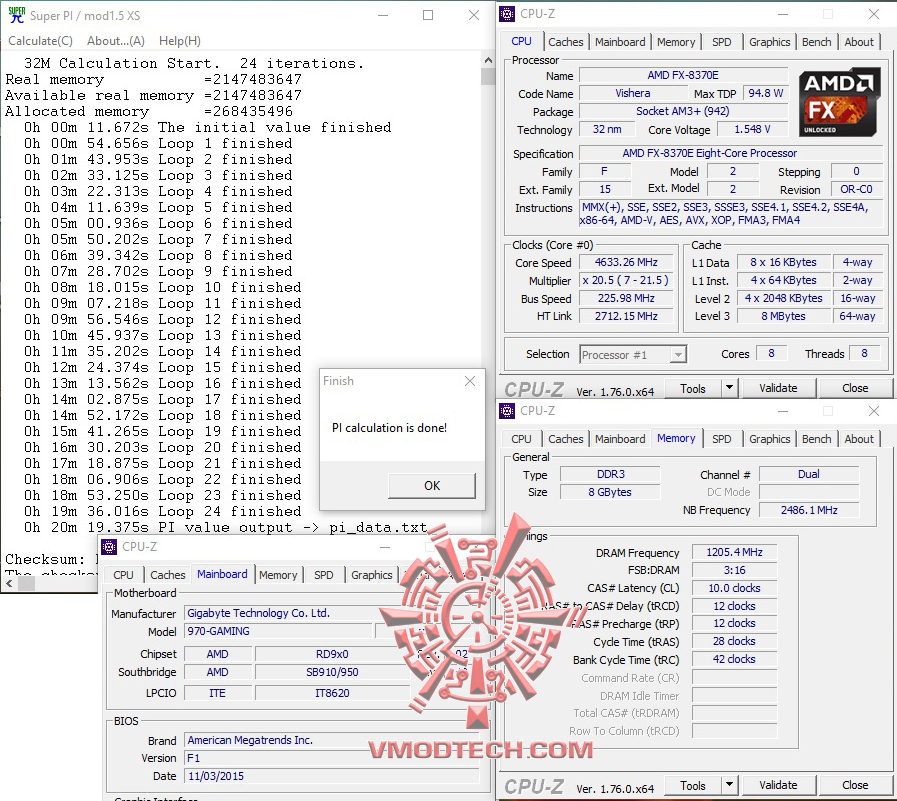Select Memory tab in Mainboard CPU-Z window

pos(278,575)
